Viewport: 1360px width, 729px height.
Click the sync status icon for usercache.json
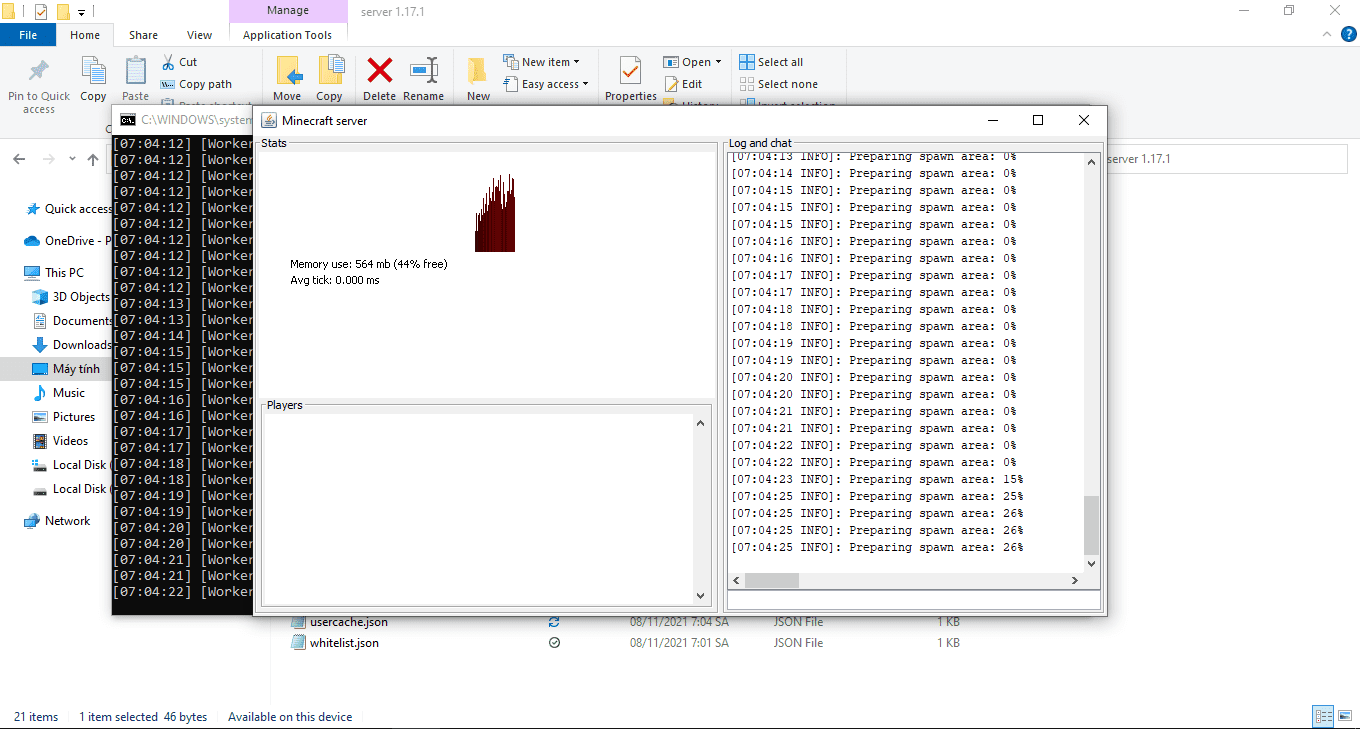pyautogui.click(x=554, y=622)
